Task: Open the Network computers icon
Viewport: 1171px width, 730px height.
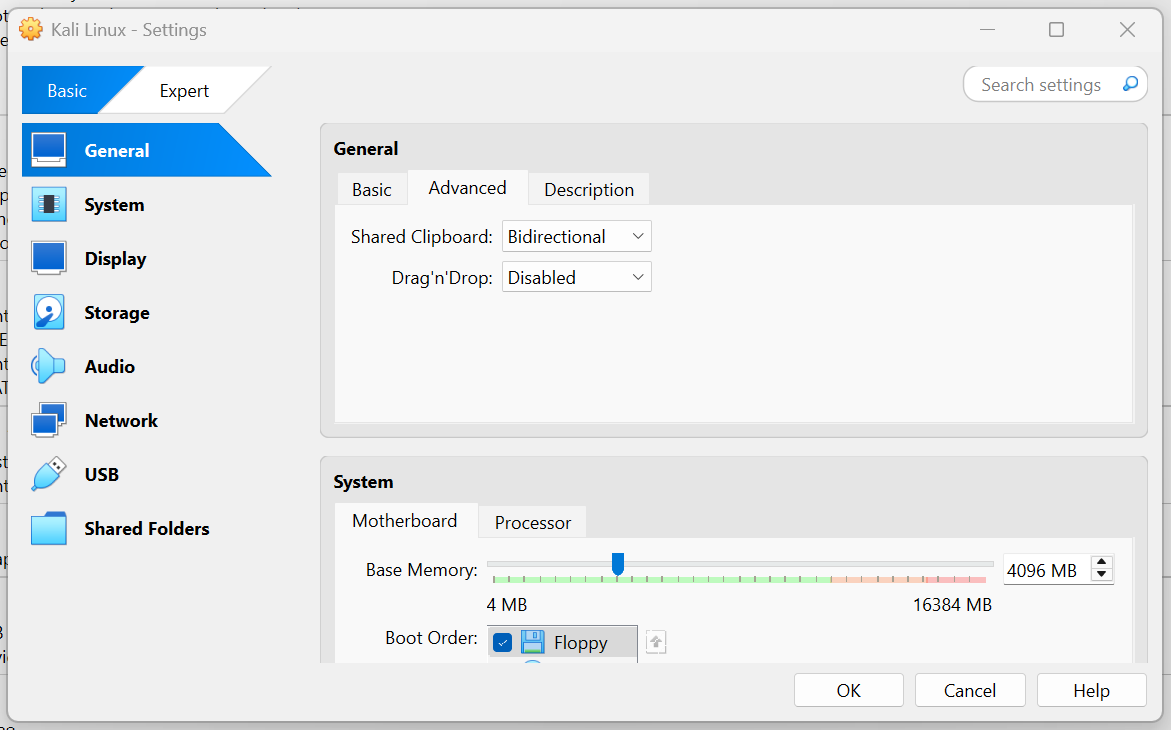Action: 49,420
